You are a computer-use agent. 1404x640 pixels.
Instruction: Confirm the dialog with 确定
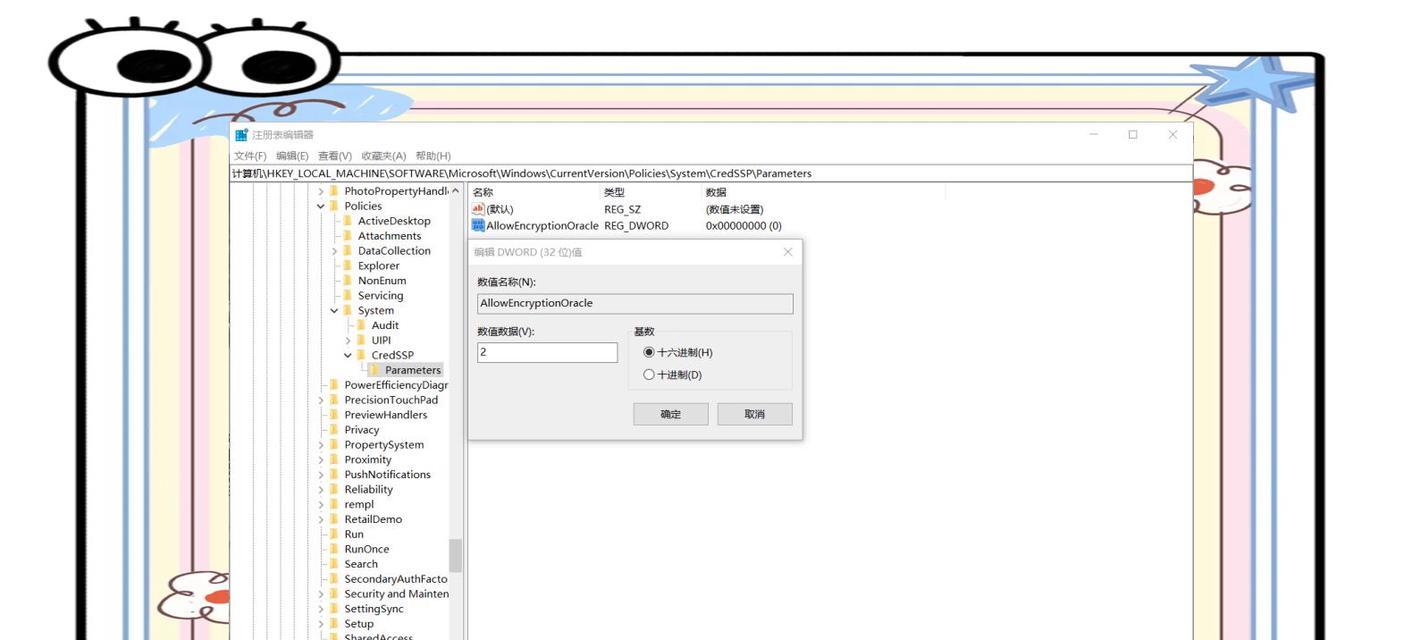671,414
